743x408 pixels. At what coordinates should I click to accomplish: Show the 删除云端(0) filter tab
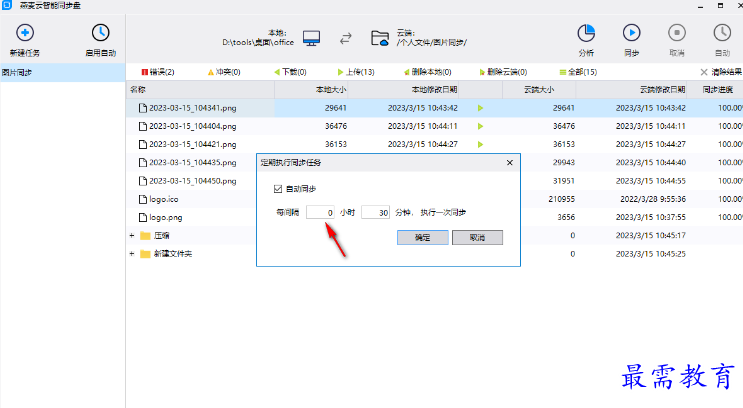click(x=503, y=72)
